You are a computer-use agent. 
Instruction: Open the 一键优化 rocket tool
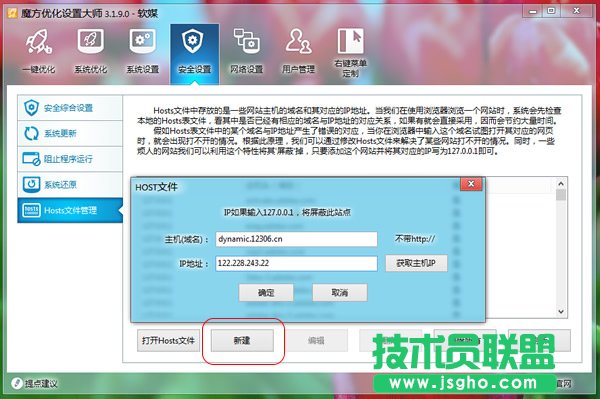pyautogui.click(x=39, y=51)
